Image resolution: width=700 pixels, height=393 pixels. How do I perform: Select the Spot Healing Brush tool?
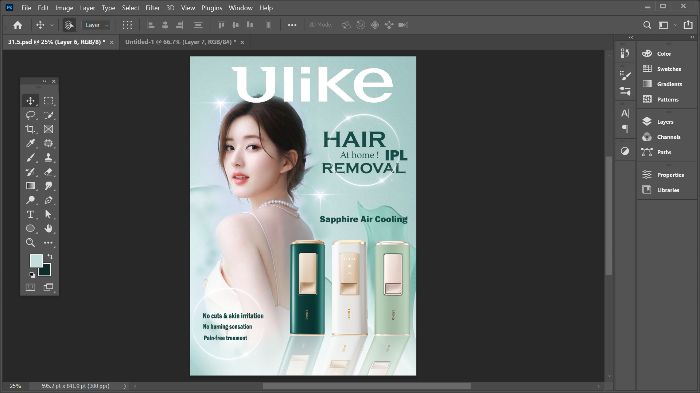click(x=48, y=143)
